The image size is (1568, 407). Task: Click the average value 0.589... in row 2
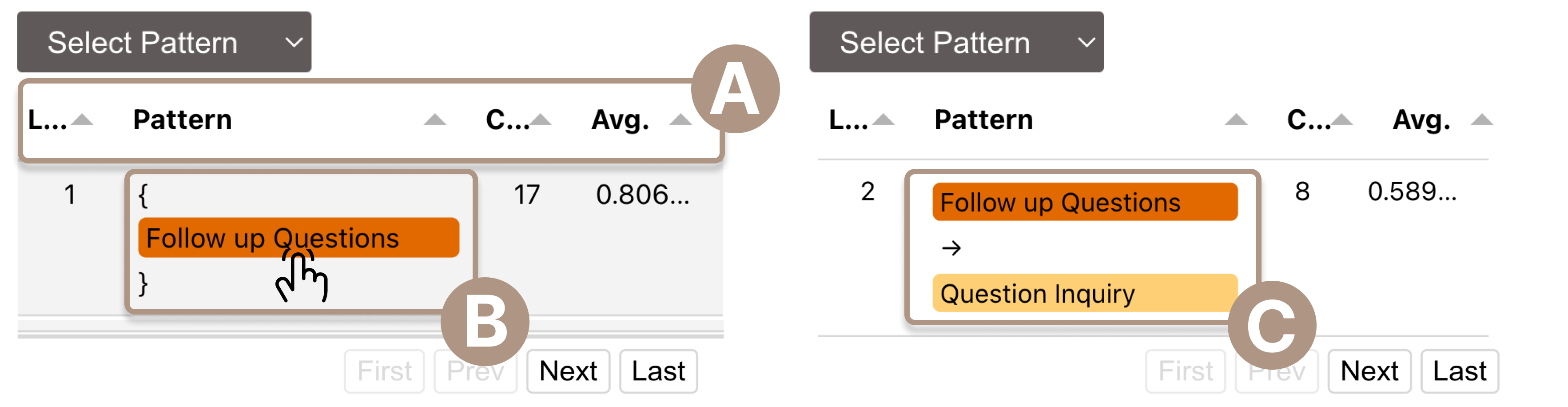tap(1412, 192)
